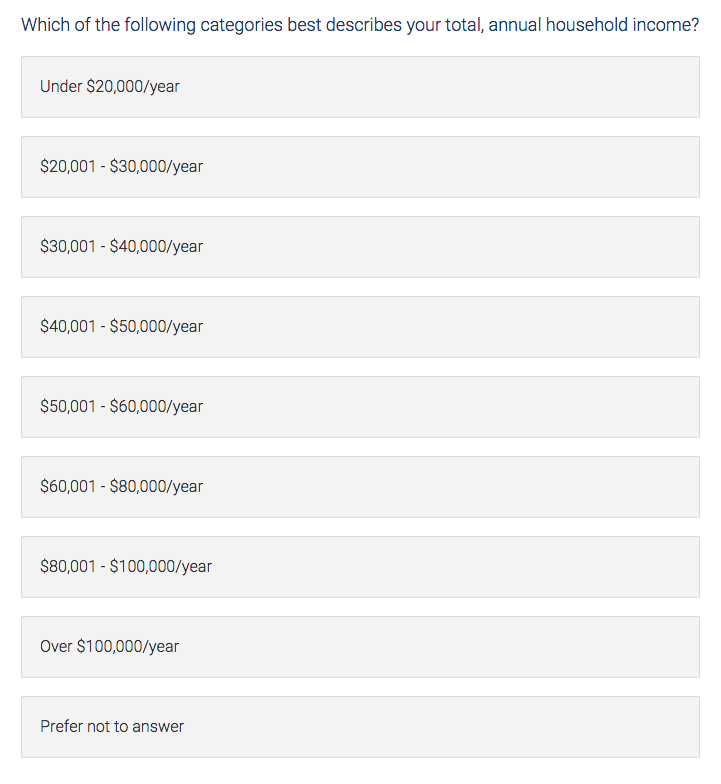Select the 'Under $20,000/year' option

point(360,87)
